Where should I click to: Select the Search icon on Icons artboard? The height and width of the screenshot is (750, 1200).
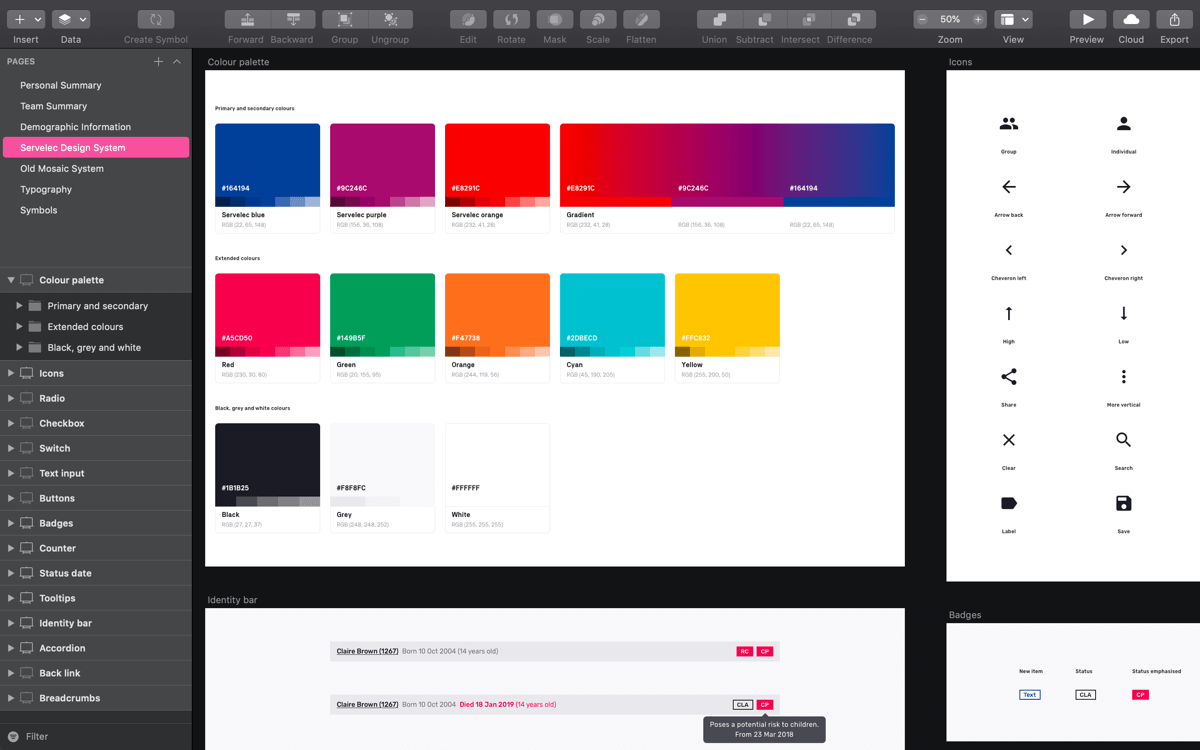1124,440
